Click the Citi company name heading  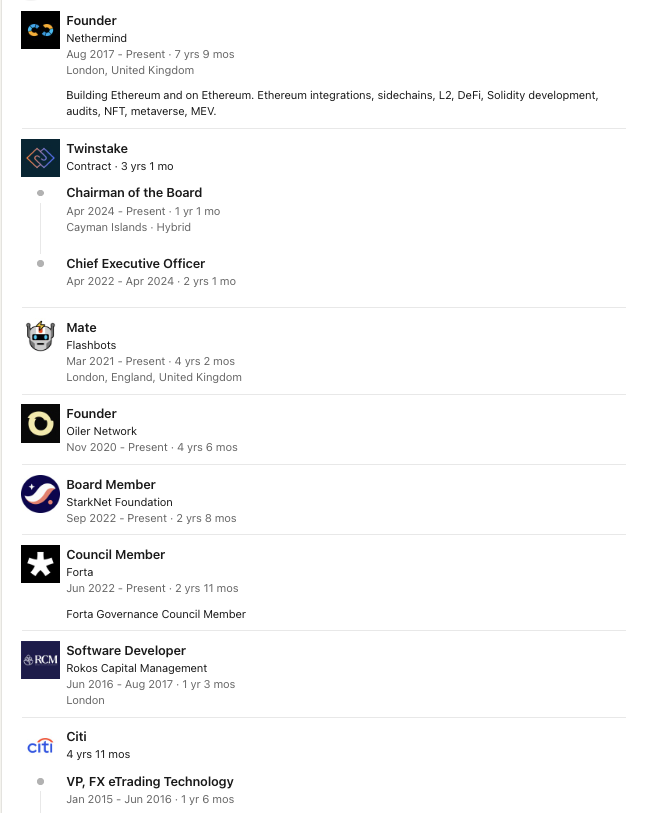point(76,737)
